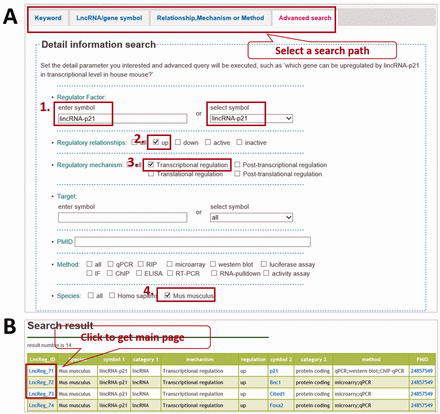The image size is (440, 414).
Task: Tick the qPCR method checkbox
Action: click(110, 264)
